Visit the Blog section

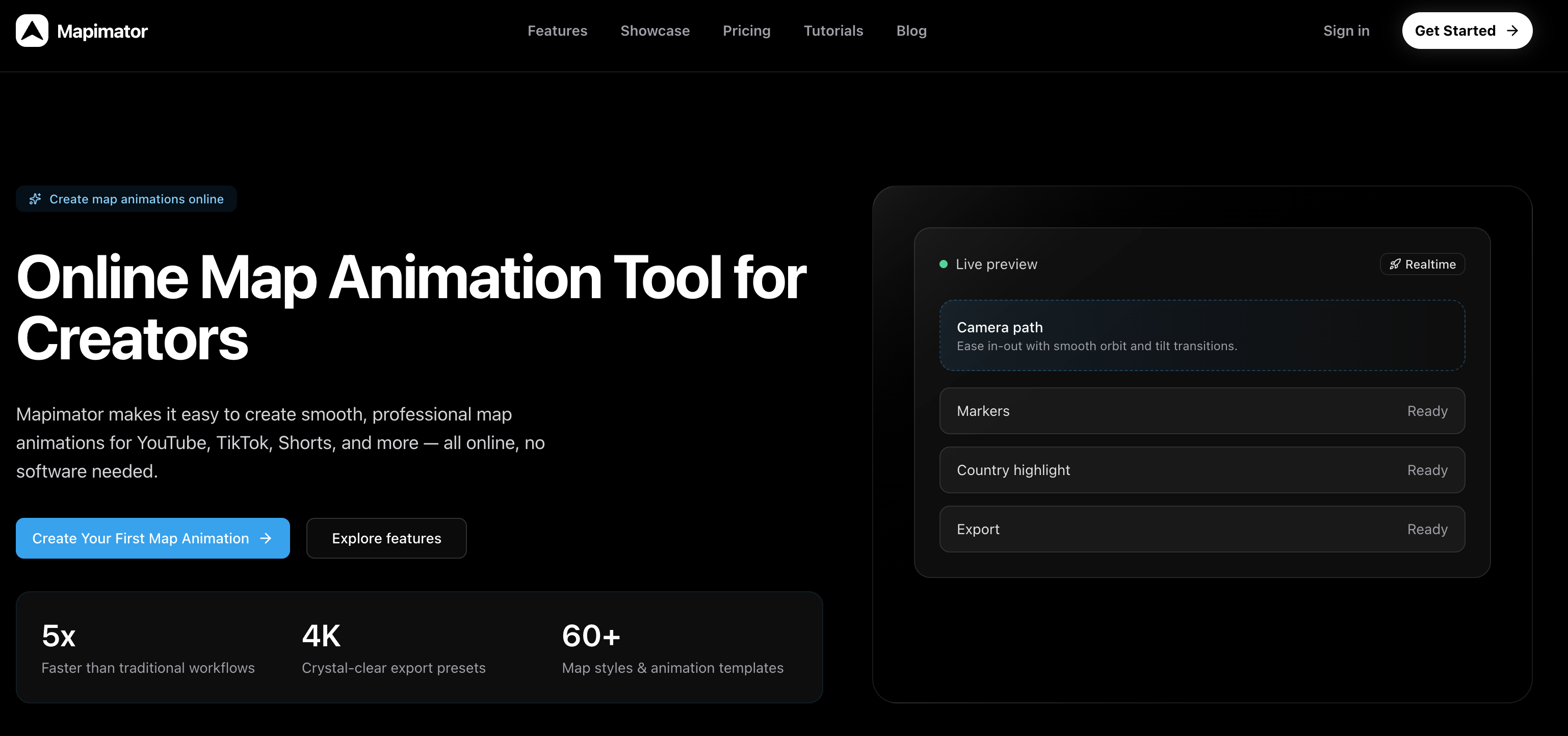click(x=911, y=31)
